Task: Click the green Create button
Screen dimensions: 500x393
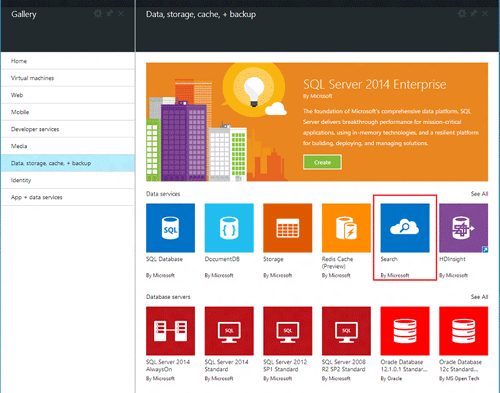Action: [322, 162]
